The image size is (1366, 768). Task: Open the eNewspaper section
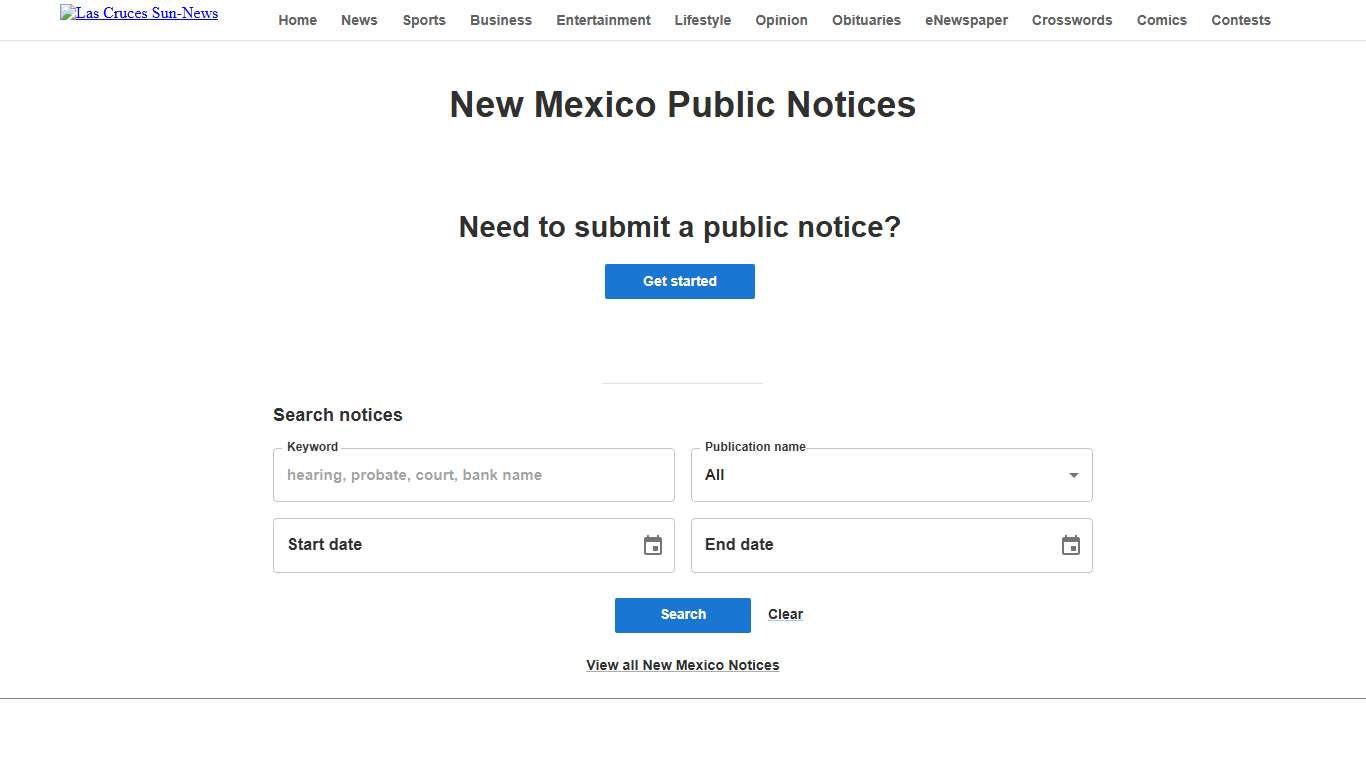coord(966,20)
